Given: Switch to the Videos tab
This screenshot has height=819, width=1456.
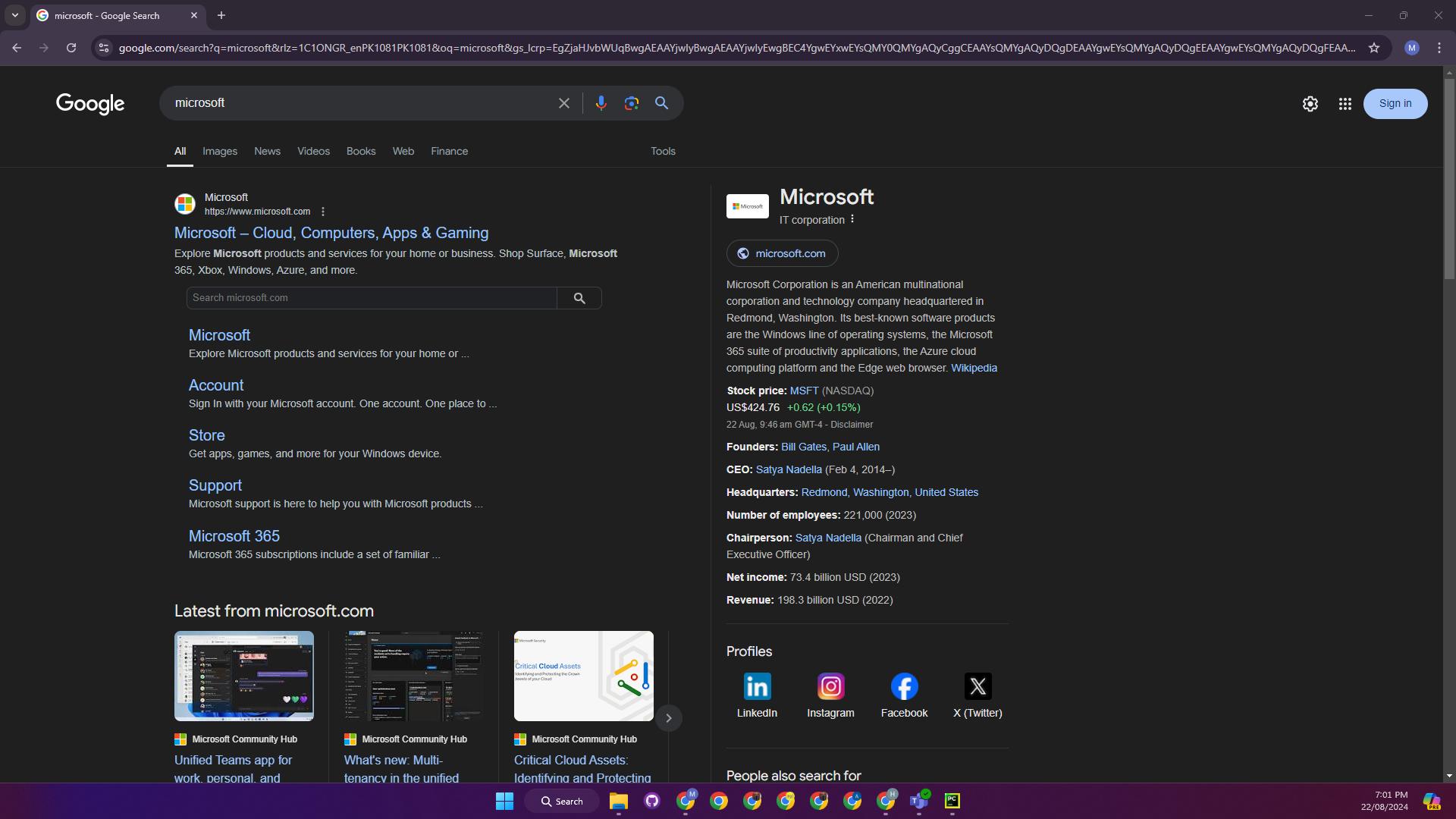Looking at the screenshot, I should click(313, 151).
